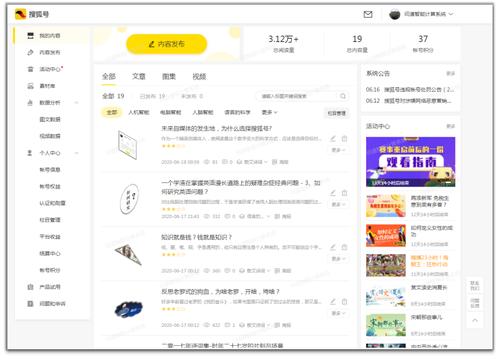The width and height of the screenshot is (500, 360).
Task: Expand 更多 menu for 反思老罗 article
Action: pyautogui.click(x=338, y=313)
